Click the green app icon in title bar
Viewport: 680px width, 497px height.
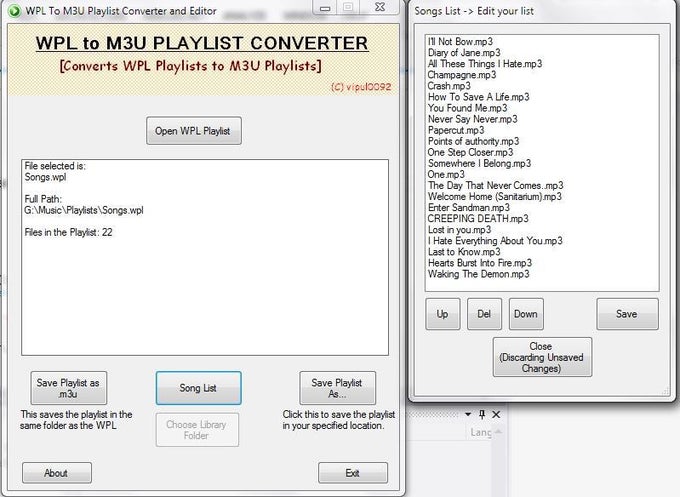click(14, 10)
